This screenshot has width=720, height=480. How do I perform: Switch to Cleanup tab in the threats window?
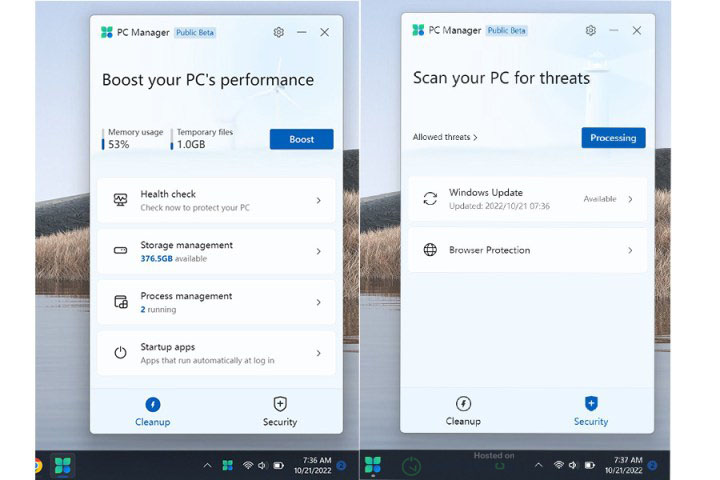(x=463, y=410)
